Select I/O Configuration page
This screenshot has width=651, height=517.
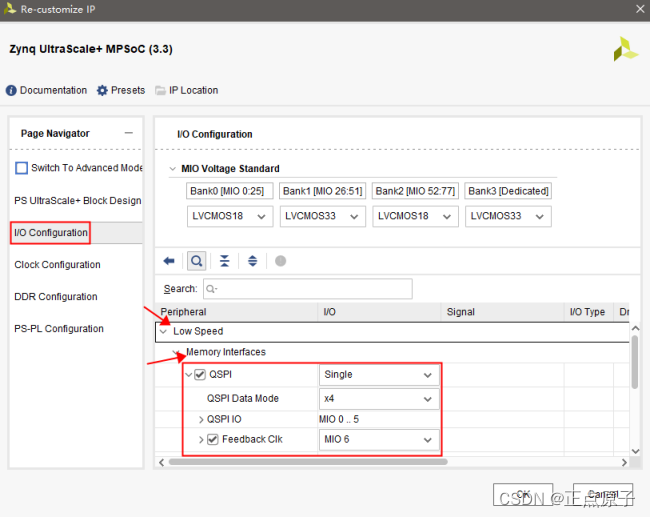(51, 233)
